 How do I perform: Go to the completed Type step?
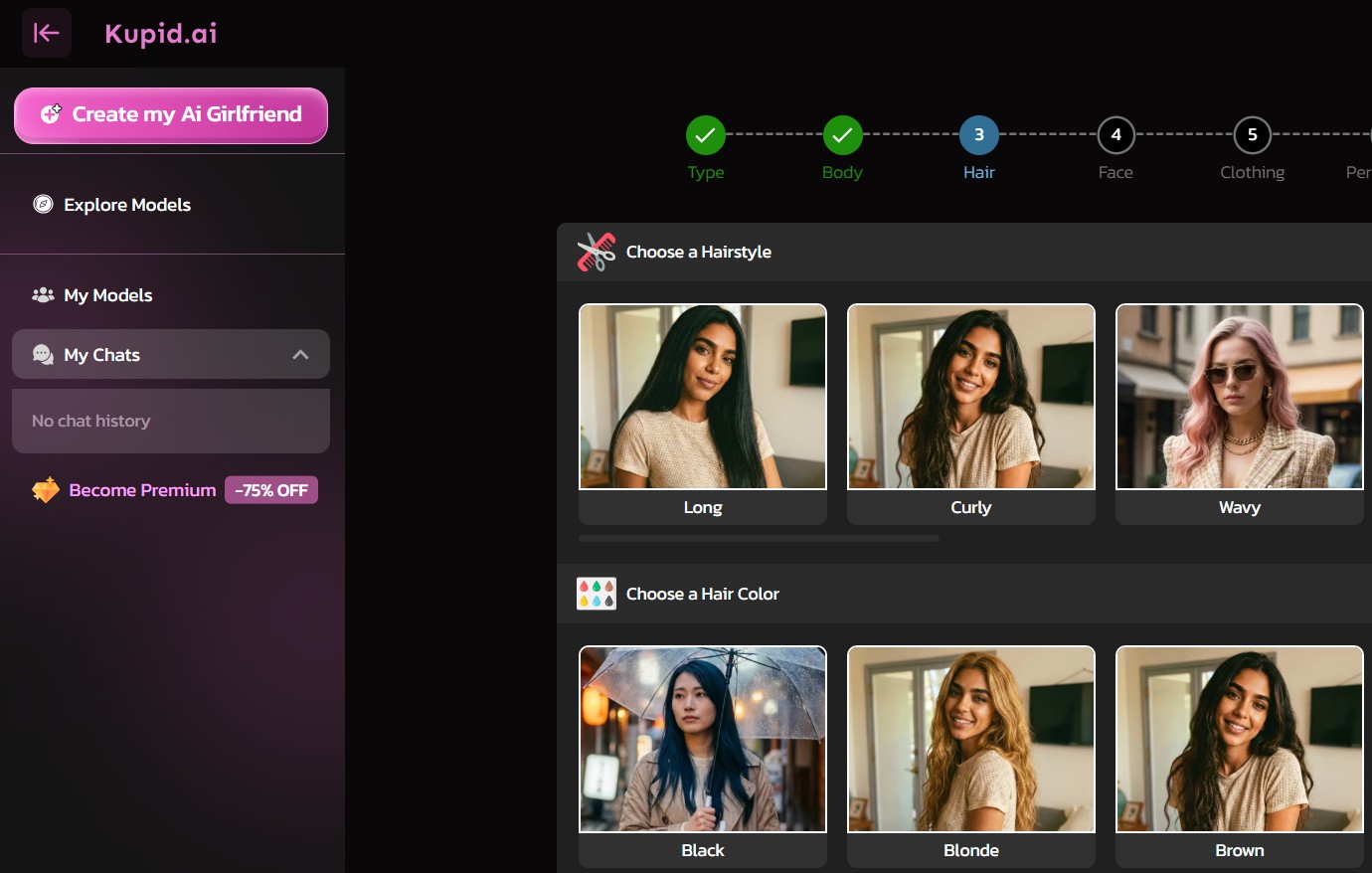coord(705,133)
